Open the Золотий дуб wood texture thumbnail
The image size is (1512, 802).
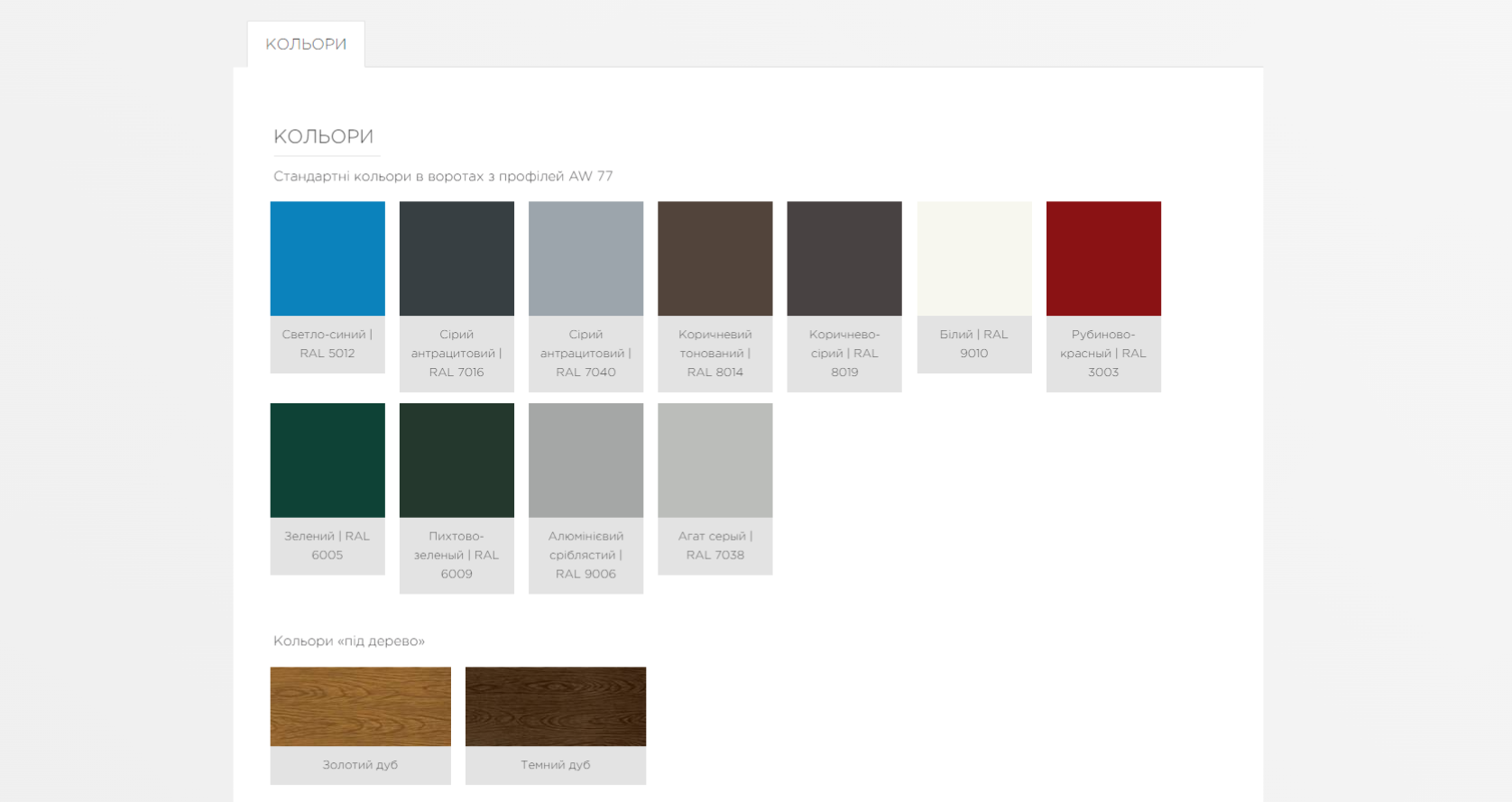[361, 706]
